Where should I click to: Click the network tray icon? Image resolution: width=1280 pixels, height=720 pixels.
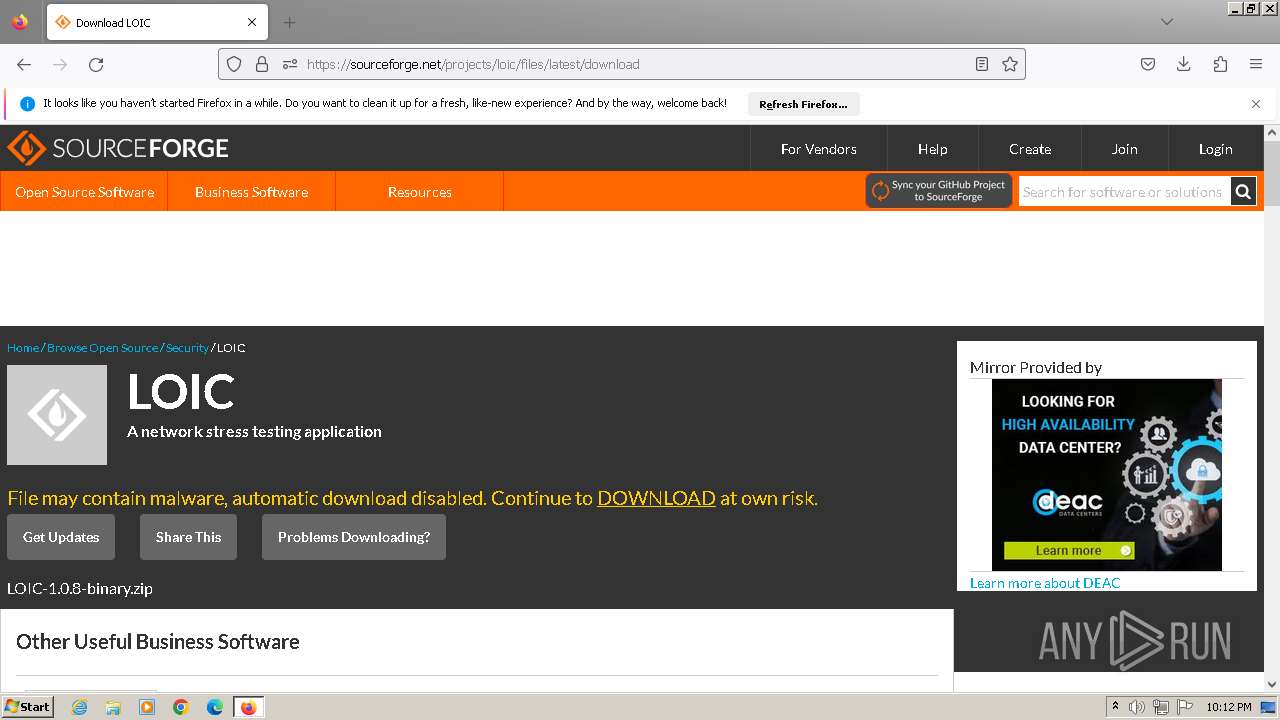[1161, 707]
